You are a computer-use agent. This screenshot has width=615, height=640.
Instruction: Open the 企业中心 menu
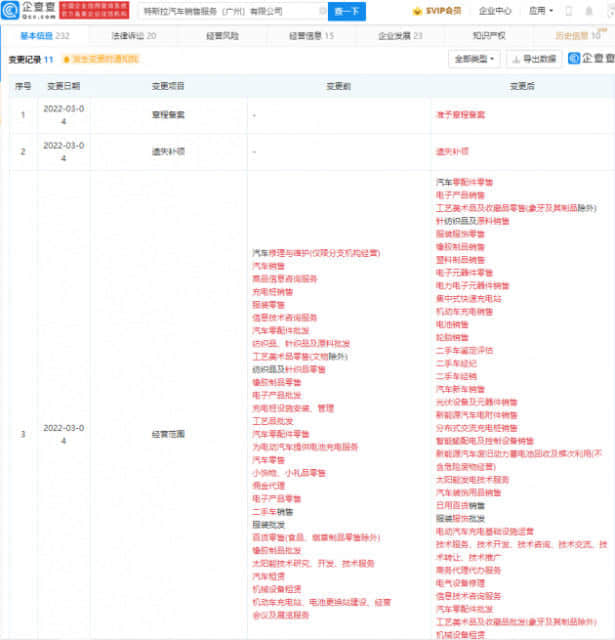pyautogui.click(x=494, y=11)
